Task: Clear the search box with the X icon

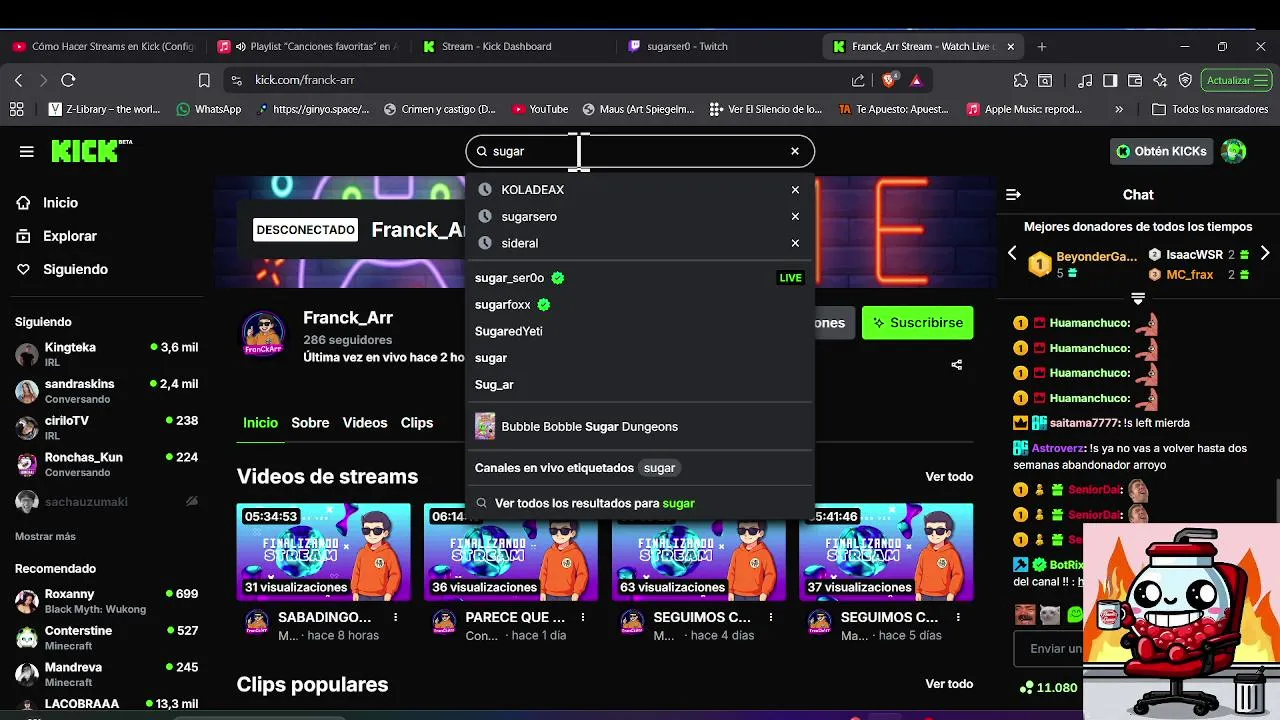Action: pos(795,151)
